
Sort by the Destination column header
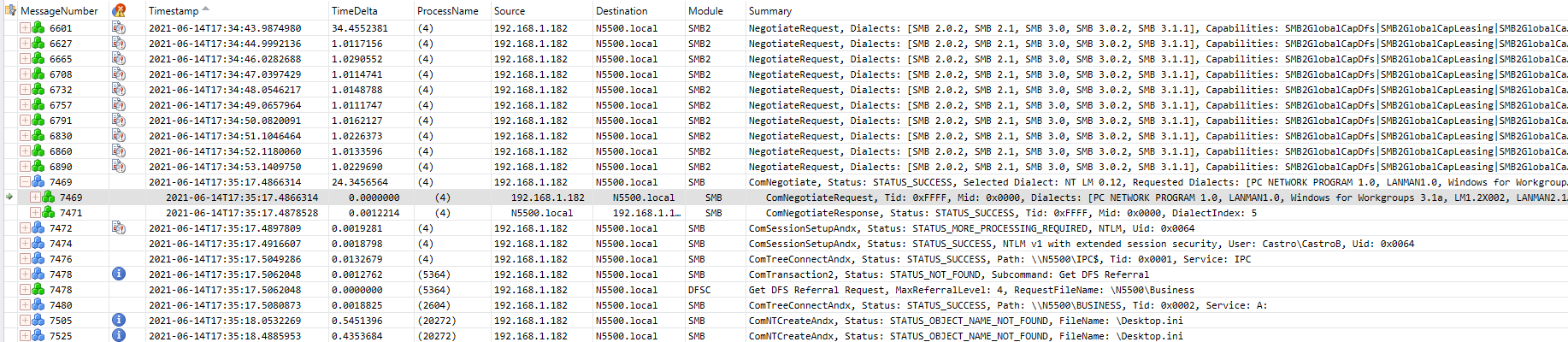pyautogui.click(x=622, y=11)
